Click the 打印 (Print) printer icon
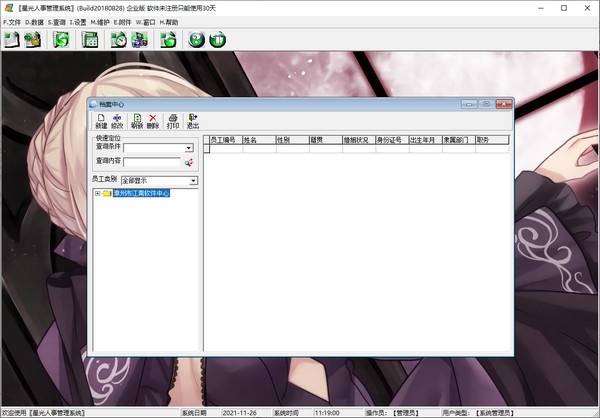 pyautogui.click(x=172, y=121)
